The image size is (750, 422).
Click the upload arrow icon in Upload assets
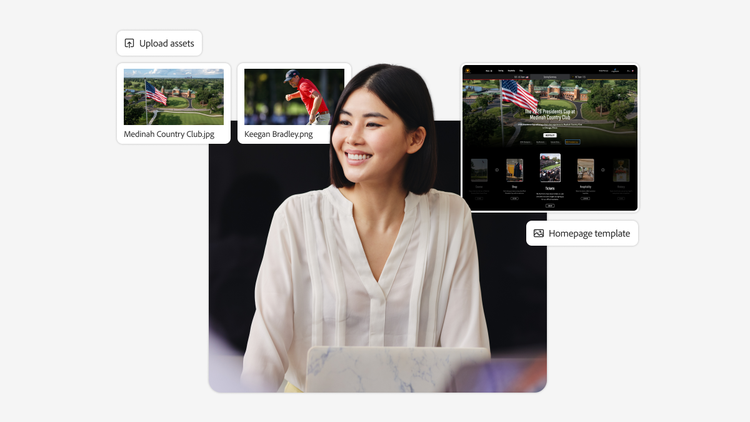point(129,43)
